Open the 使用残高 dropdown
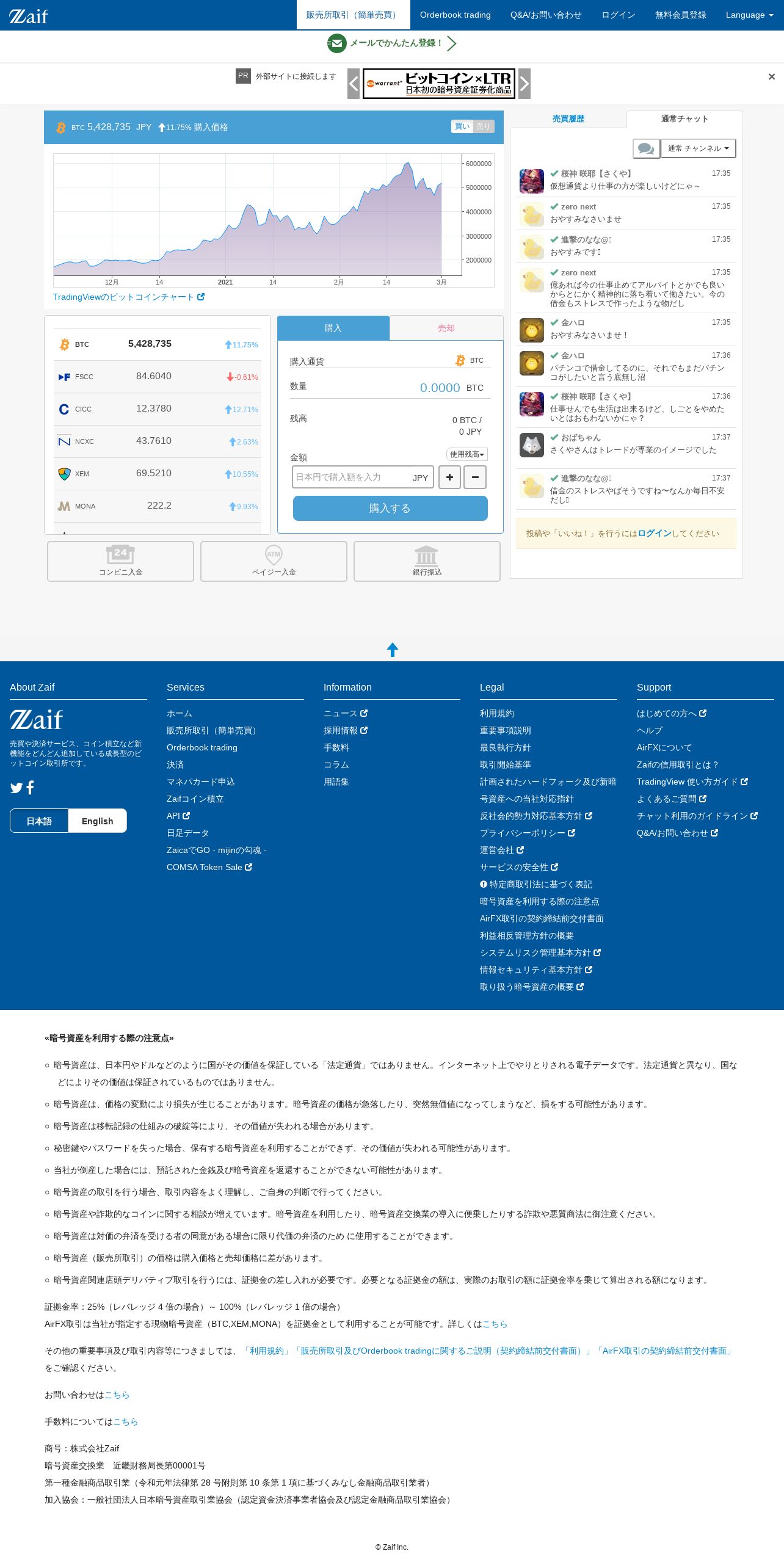 pyautogui.click(x=467, y=454)
